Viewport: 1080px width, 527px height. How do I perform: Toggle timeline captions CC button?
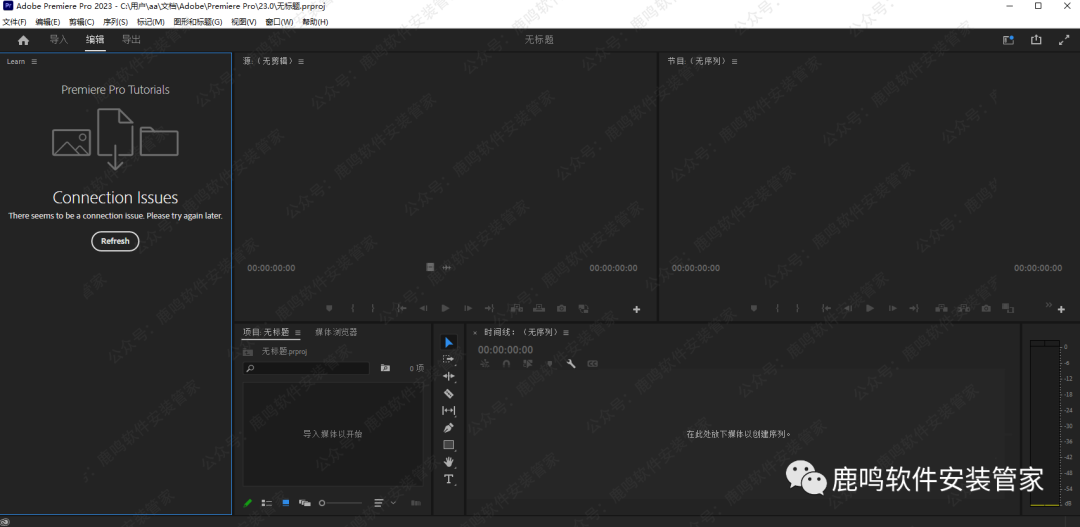tap(592, 364)
